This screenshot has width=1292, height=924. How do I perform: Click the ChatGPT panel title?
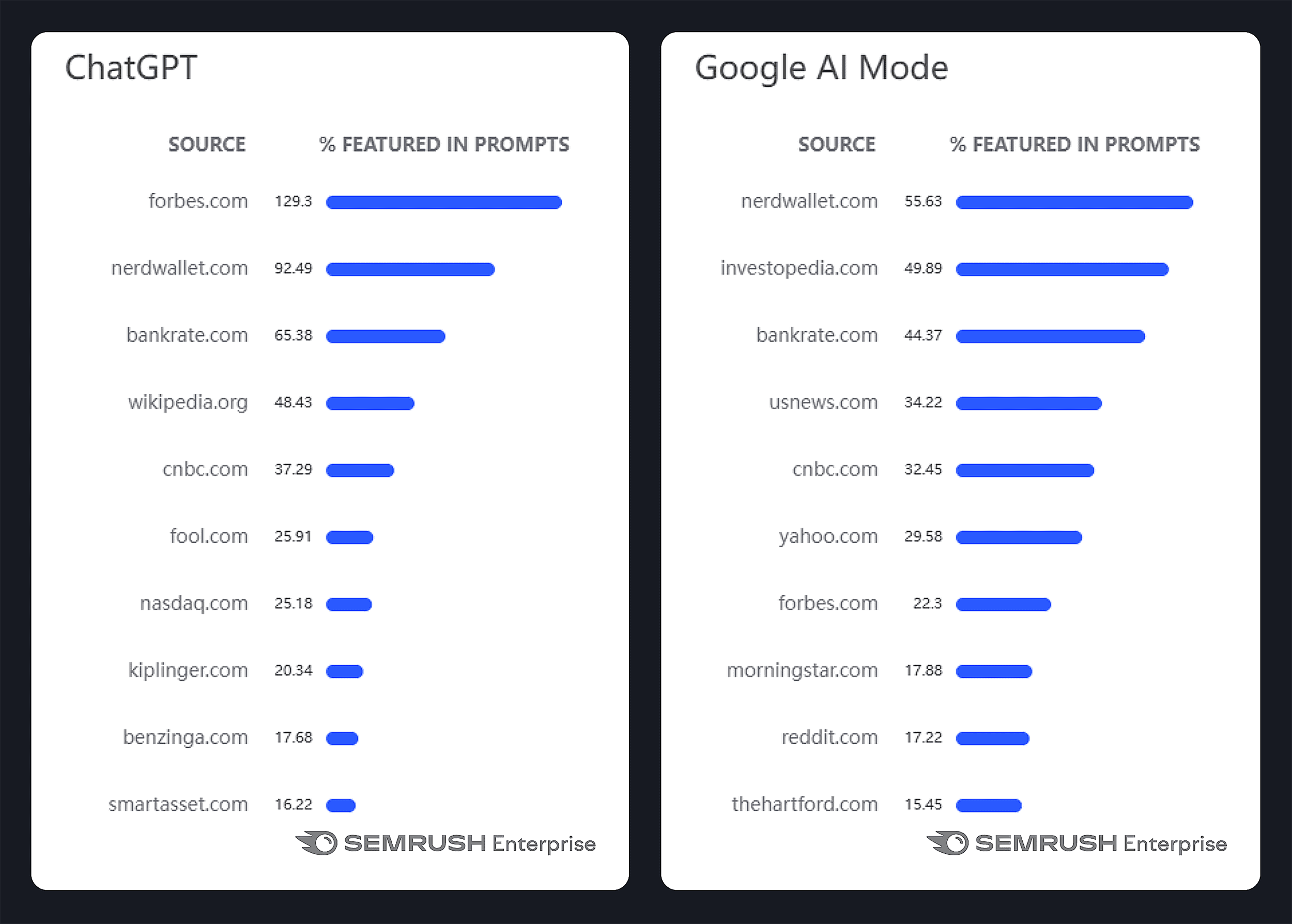tap(131, 68)
